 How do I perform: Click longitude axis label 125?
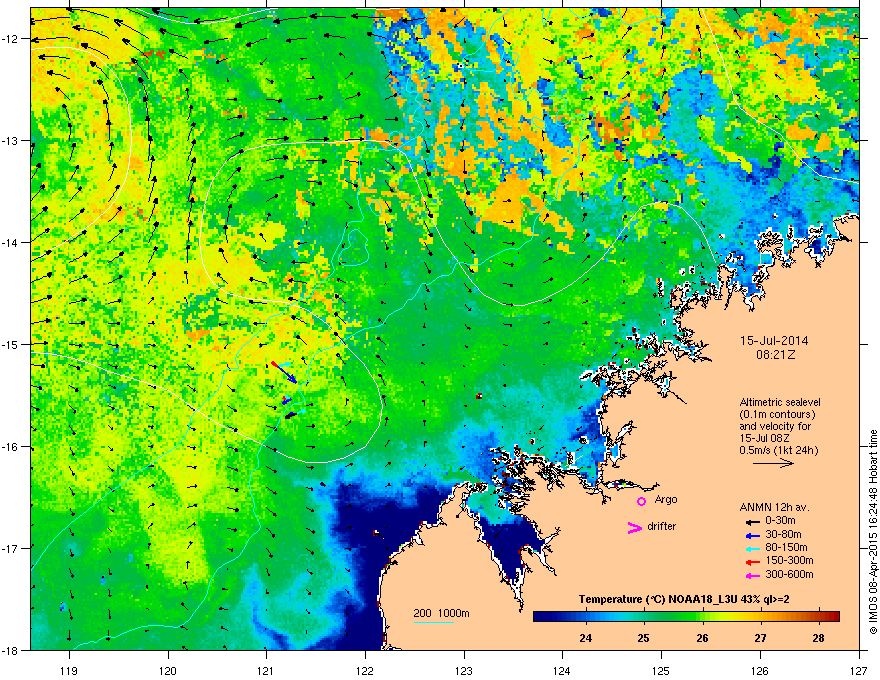pyautogui.click(x=661, y=670)
